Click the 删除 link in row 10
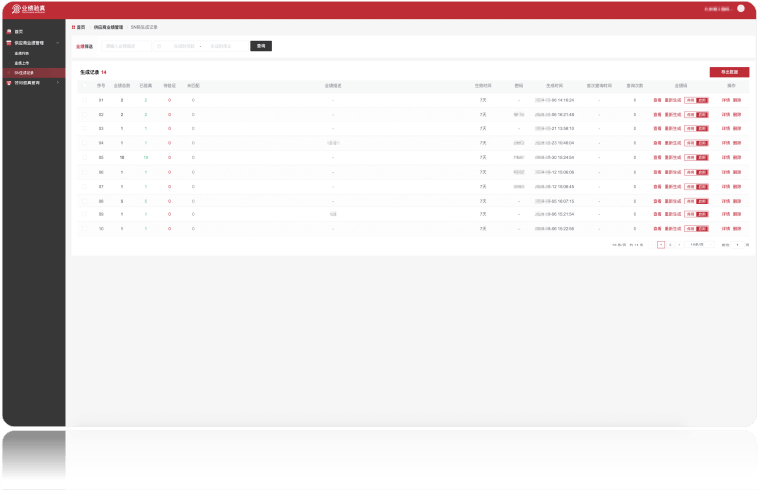The image size is (761, 490). (737, 229)
